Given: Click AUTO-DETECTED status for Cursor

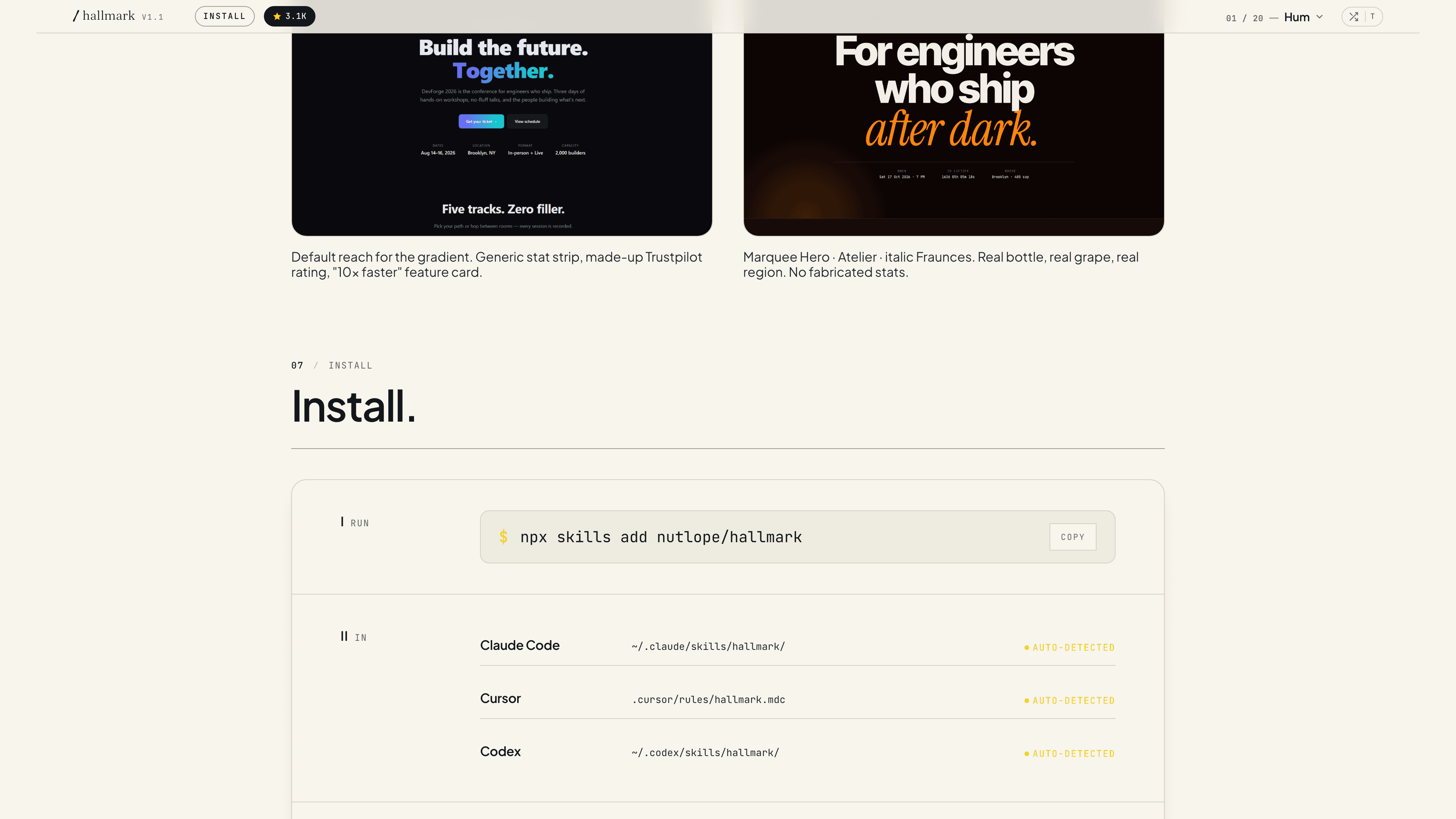Looking at the screenshot, I should [x=1069, y=701].
